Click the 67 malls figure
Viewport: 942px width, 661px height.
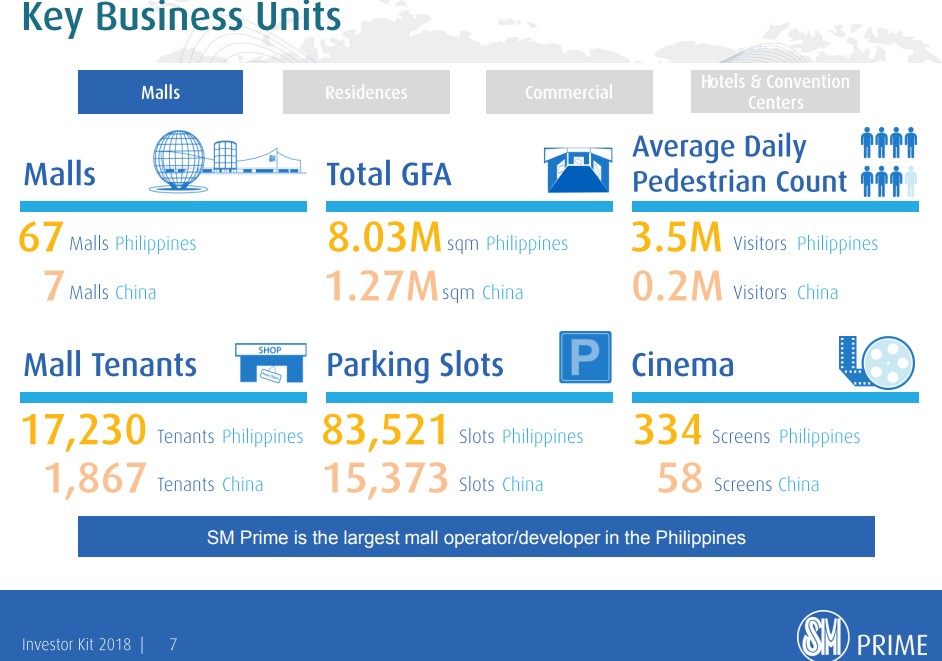[x=41, y=237]
